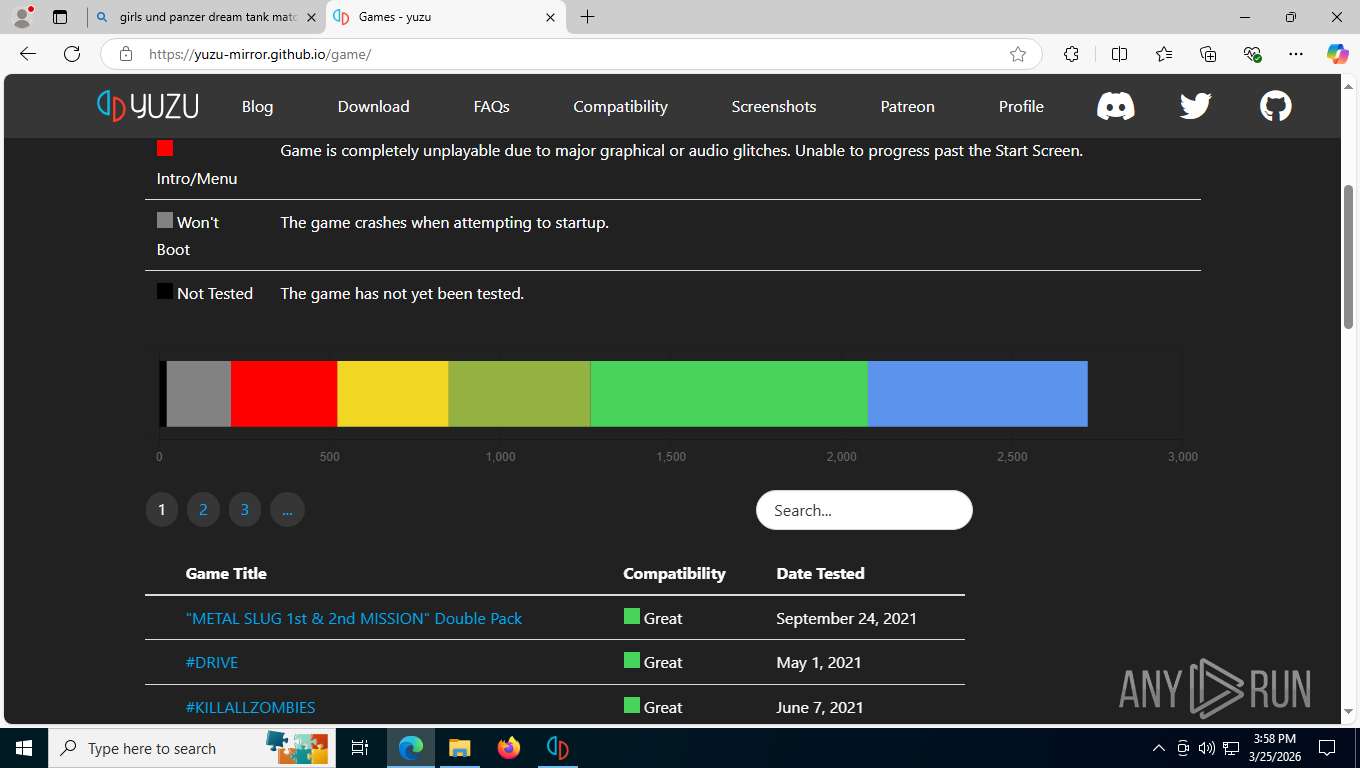Viewport: 1360px width, 768px height.
Task: Click the current page 1 button
Action: coord(162,510)
